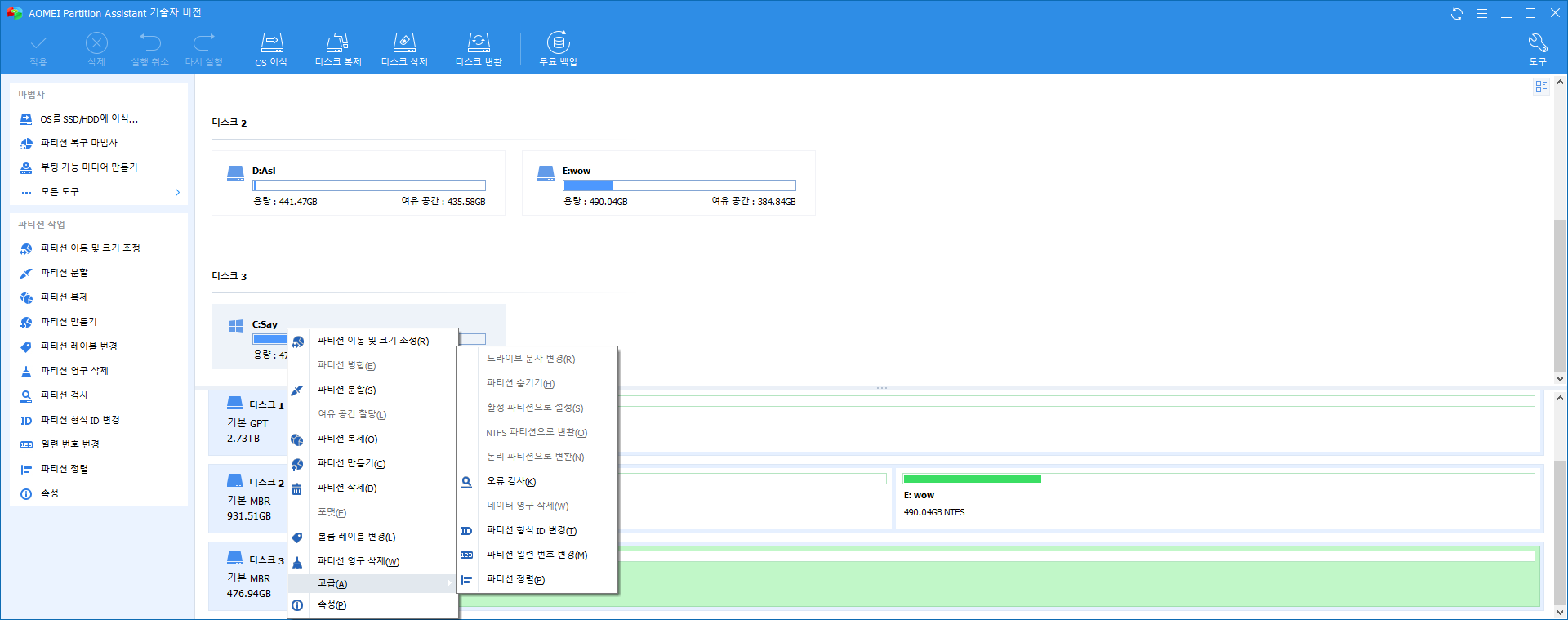
Task: Select context menu 파티션 삭제(D)
Action: [x=372, y=488]
